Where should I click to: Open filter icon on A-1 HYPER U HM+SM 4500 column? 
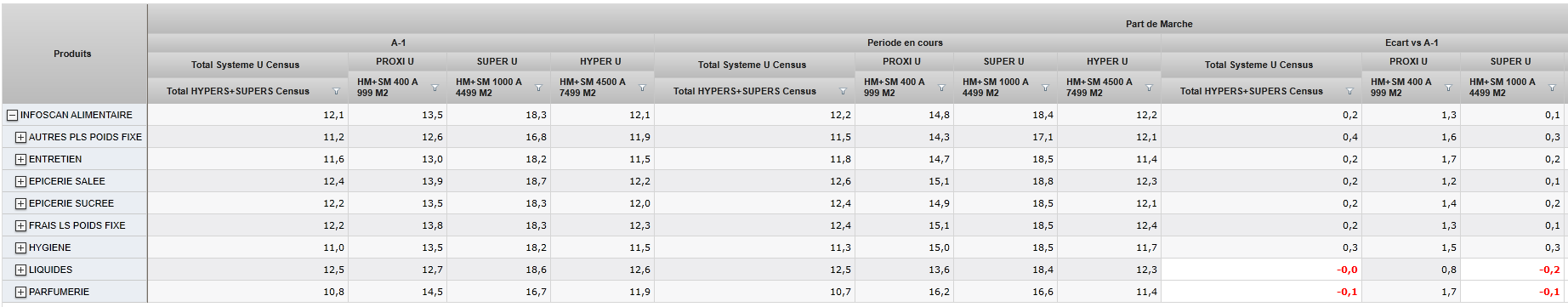tap(642, 88)
